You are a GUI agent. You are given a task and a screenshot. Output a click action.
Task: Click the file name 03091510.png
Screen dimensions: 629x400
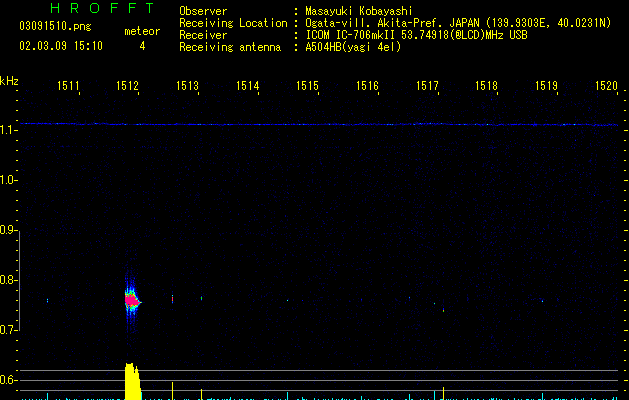point(55,26)
